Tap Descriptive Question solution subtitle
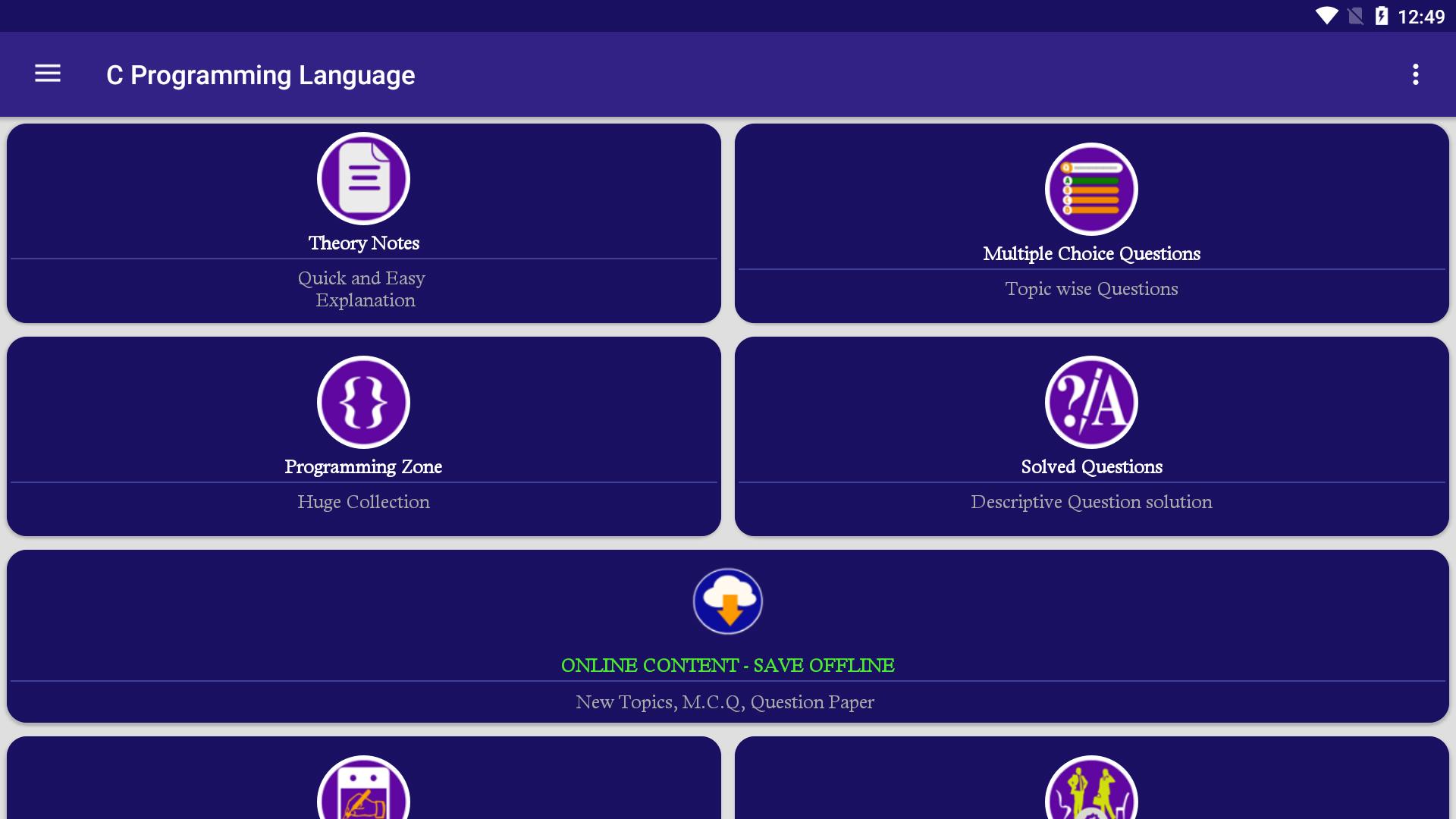Viewport: 1456px width, 819px height. click(1091, 502)
